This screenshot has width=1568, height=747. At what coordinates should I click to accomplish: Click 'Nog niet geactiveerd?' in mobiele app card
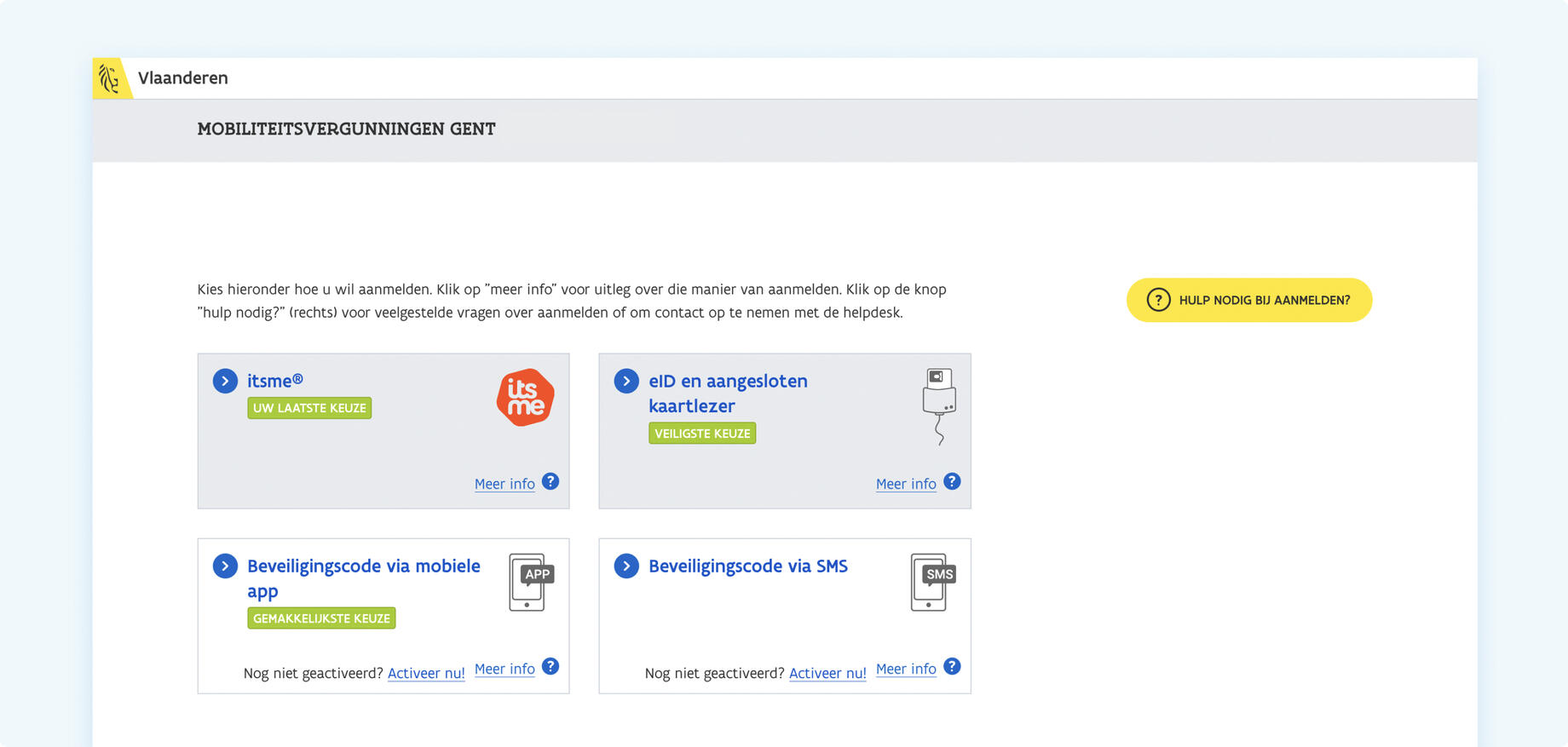point(314,673)
